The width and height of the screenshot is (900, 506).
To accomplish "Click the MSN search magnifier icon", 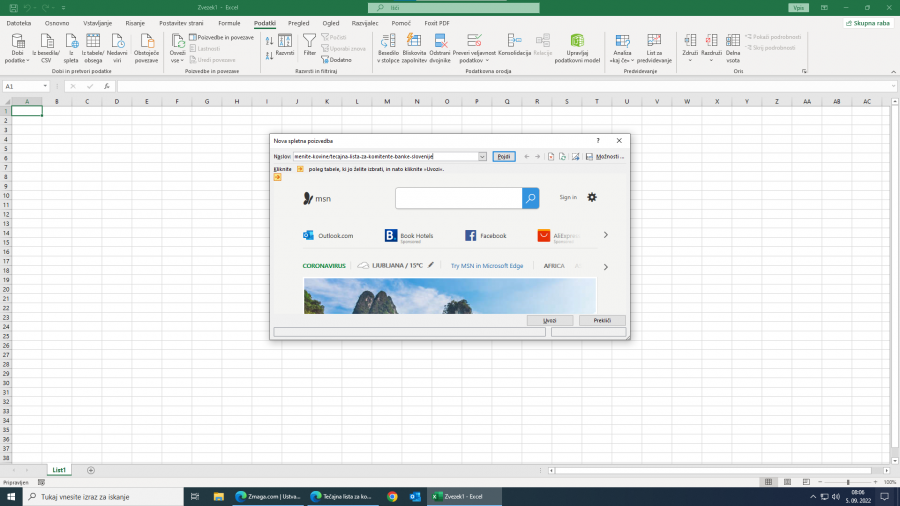I will pos(530,198).
